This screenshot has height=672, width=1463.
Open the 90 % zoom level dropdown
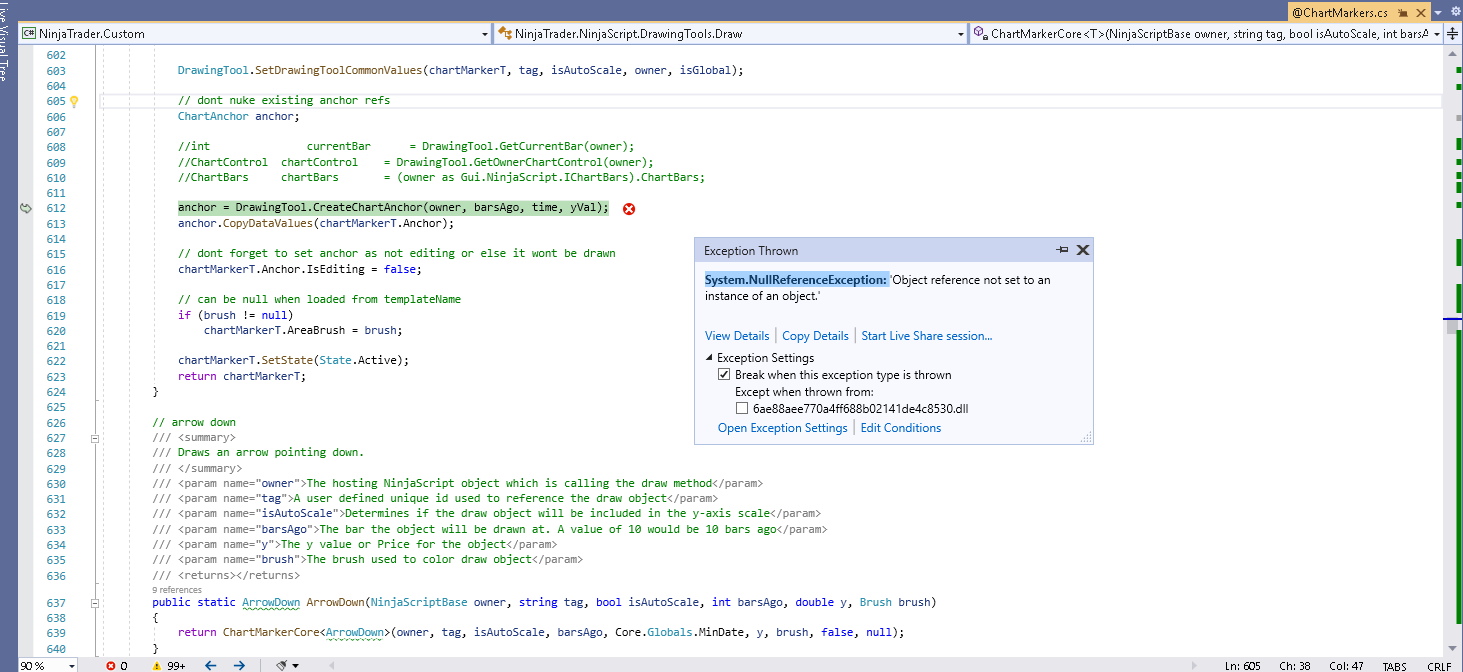pyautogui.click(x=71, y=665)
